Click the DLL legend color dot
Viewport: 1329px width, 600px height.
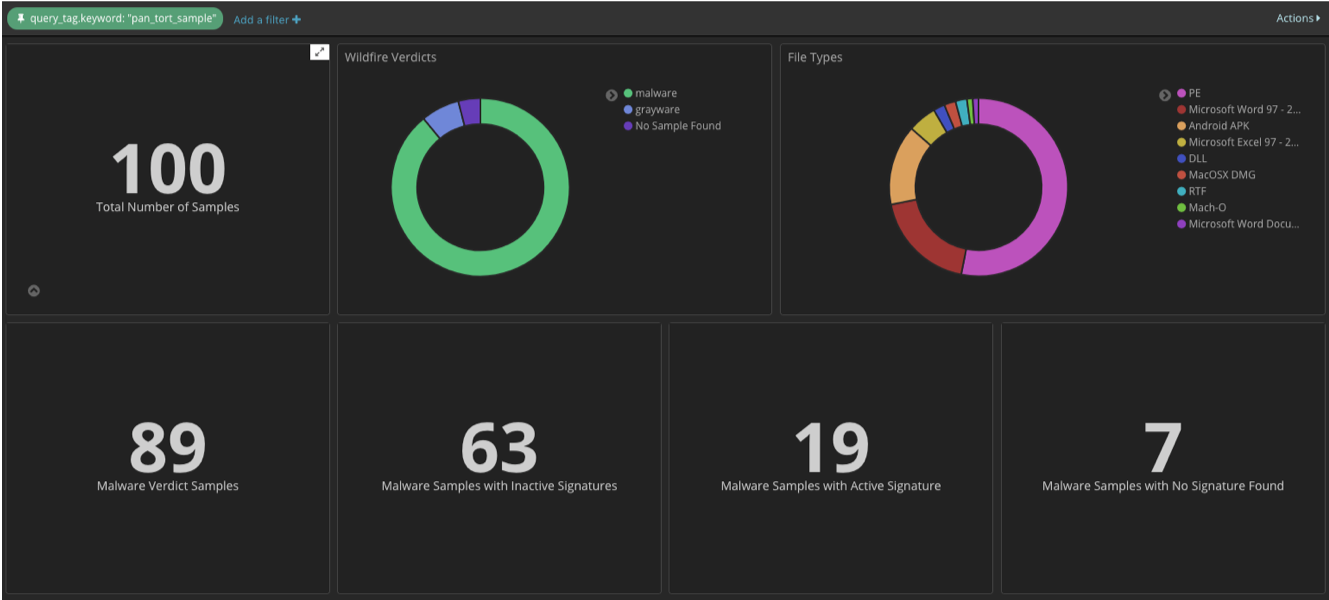[1181, 158]
